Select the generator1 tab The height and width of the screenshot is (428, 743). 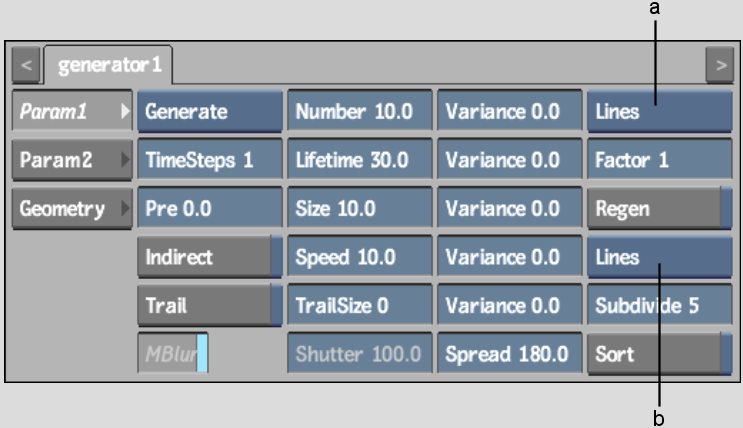[109, 65]
